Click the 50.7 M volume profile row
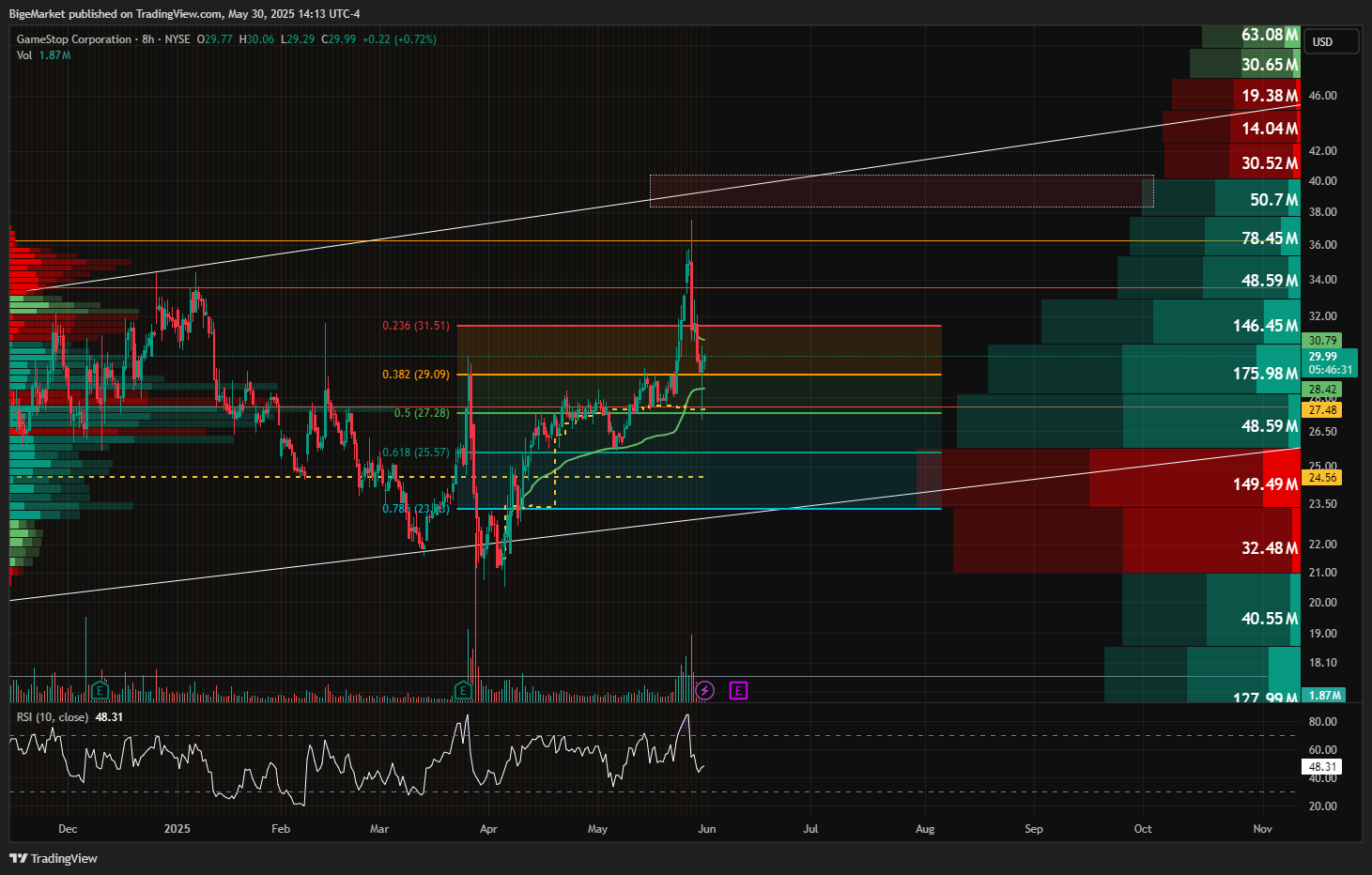The width and height of the screenshot is (1372, 875). point(1221,199)
